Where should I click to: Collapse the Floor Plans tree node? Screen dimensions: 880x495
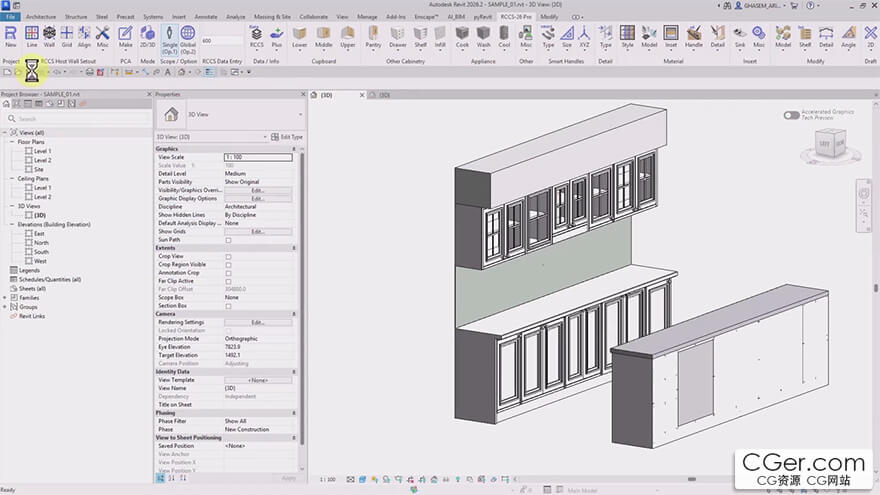(13, 142)
